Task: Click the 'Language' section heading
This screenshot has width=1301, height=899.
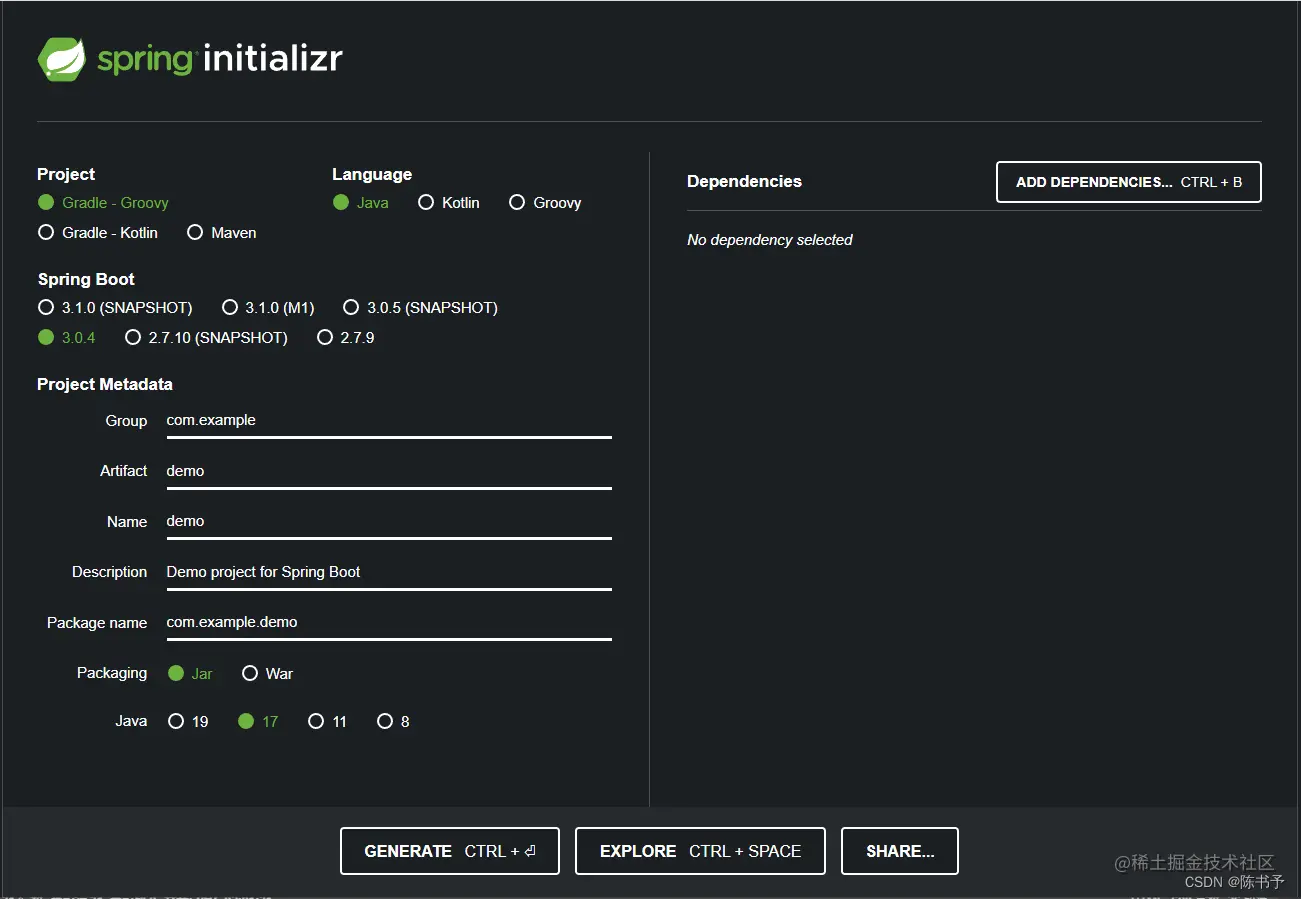Action: (x=372, y=174)
